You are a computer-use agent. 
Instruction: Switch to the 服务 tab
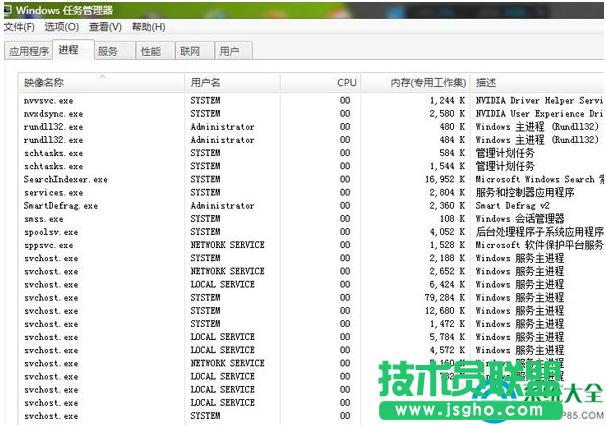tap(108, 51)
